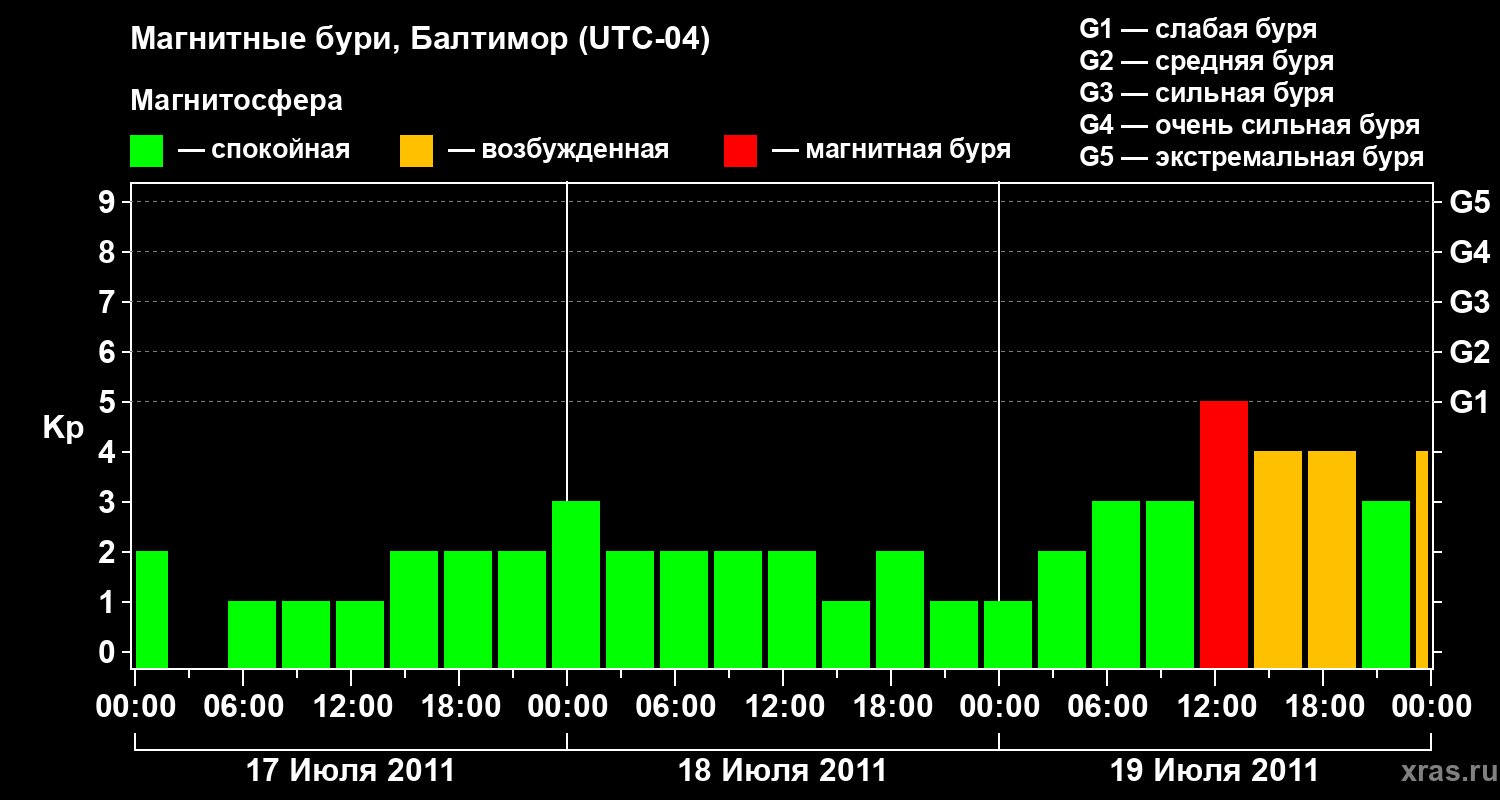Click the Kp 3 bar at 18 July midnight
The width and height of the screenshot is (1500, 800).
pos(576,584)
